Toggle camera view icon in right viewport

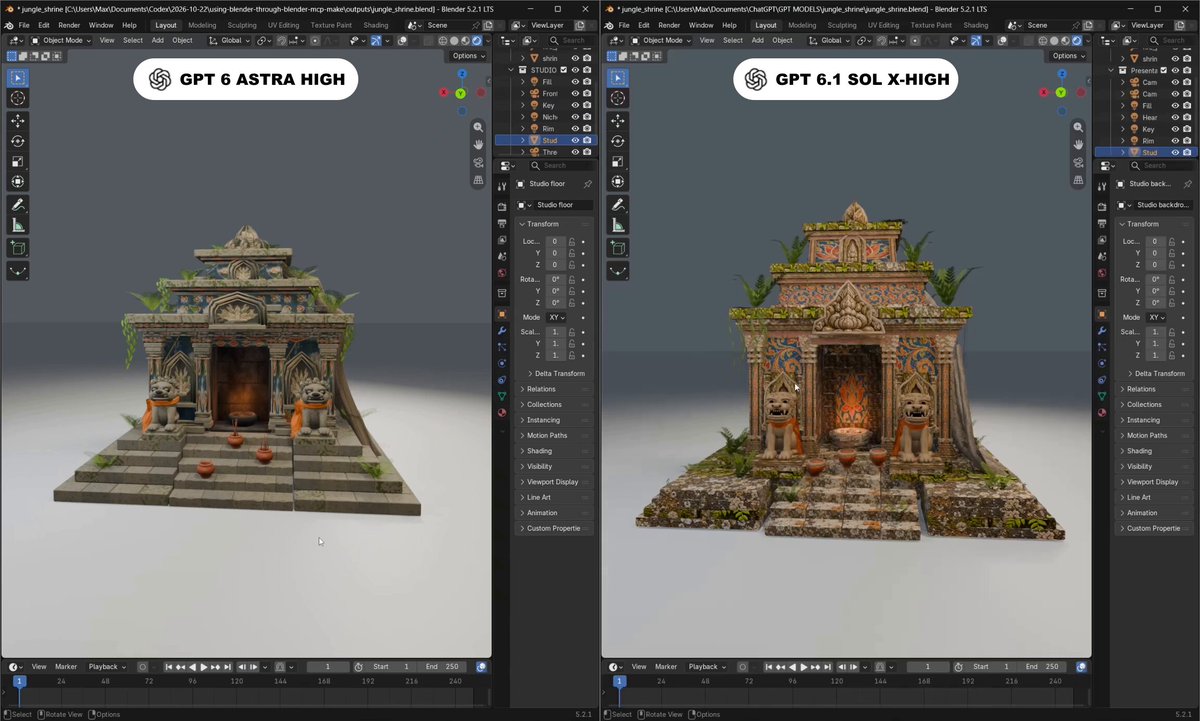point(1078,163)
